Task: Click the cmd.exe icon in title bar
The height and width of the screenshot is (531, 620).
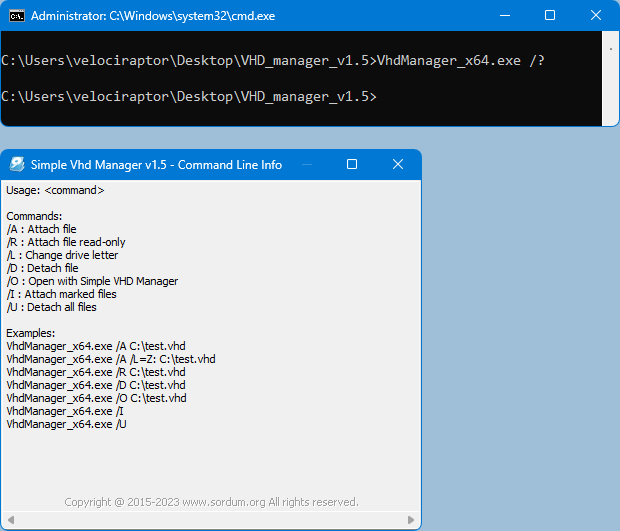Action: tap(17, 16)
